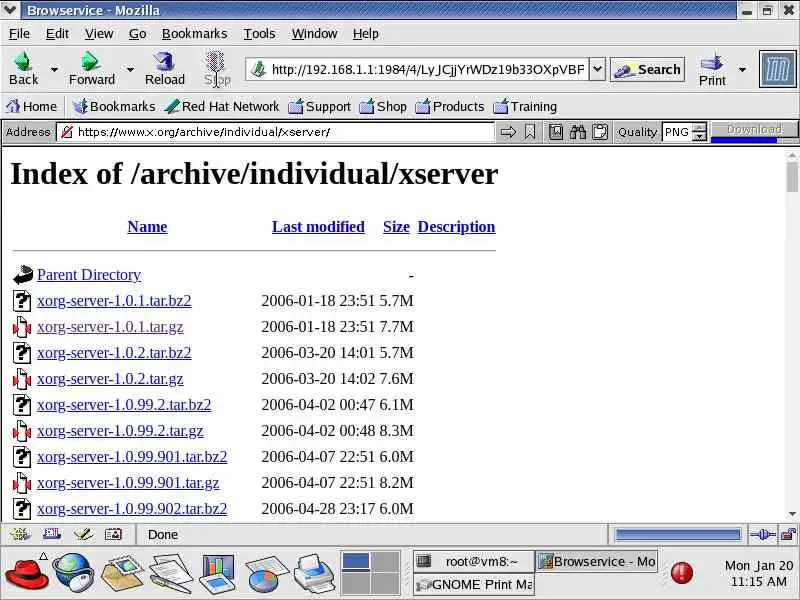The image size is (800, 600).
Task: Click the Mozilla URL field
Action: [x=417, y=69]
